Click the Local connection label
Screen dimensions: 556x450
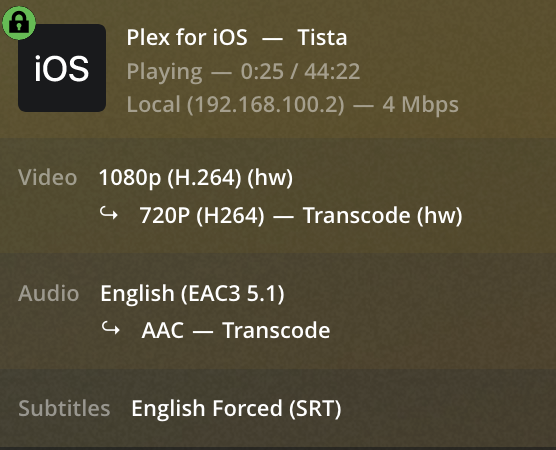point(154,105)
